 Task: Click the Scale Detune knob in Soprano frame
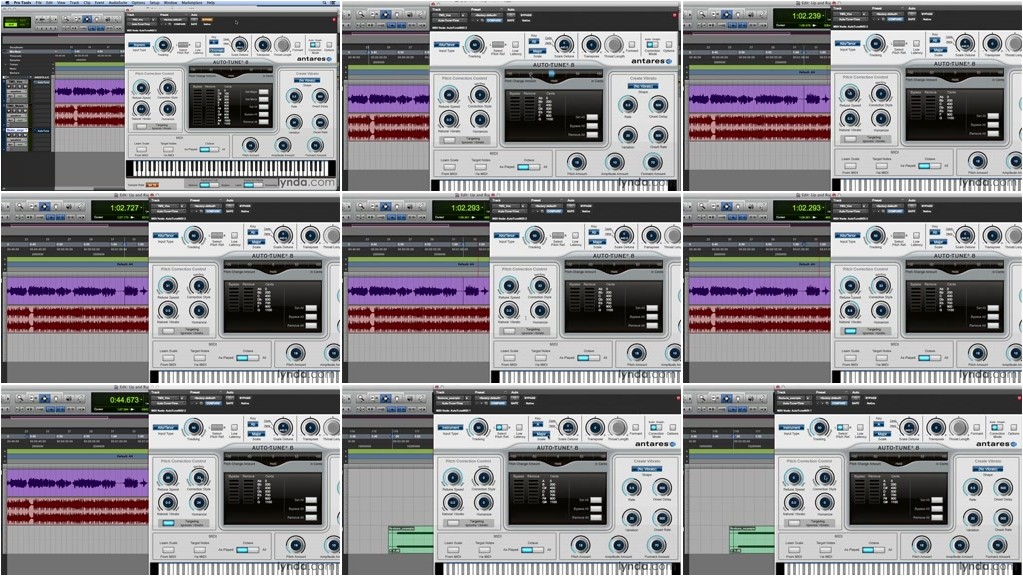click(x=239, y=44)
